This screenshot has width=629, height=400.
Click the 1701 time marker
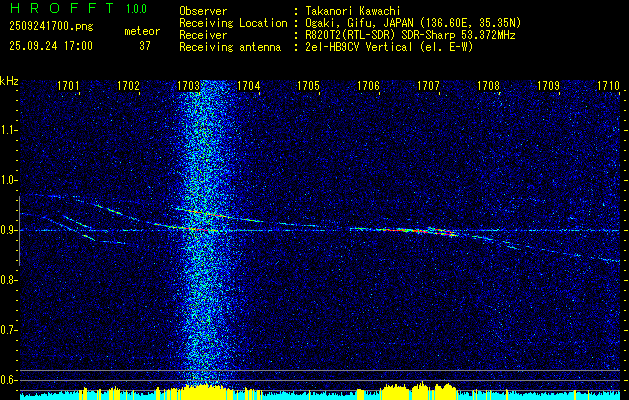point(68,86)
